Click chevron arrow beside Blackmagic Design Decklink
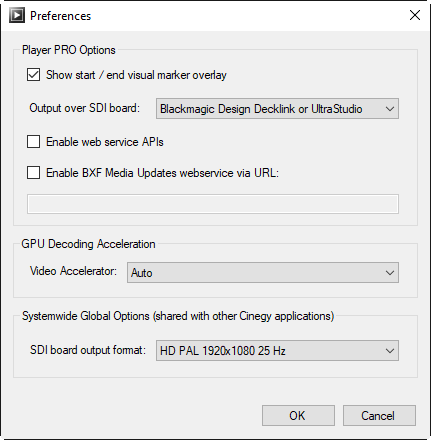The height and width of the screenshot is (440, 431). [x=390, y=109]
